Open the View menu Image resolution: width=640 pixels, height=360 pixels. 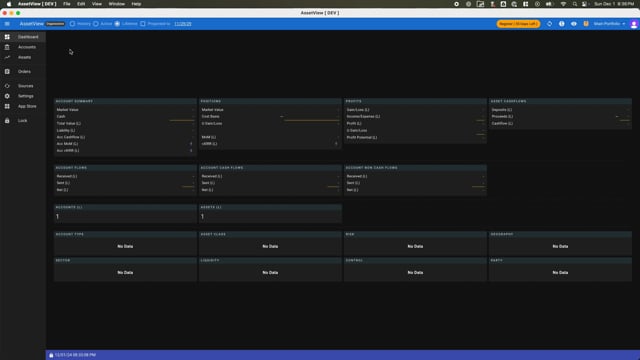pos(97,4)
